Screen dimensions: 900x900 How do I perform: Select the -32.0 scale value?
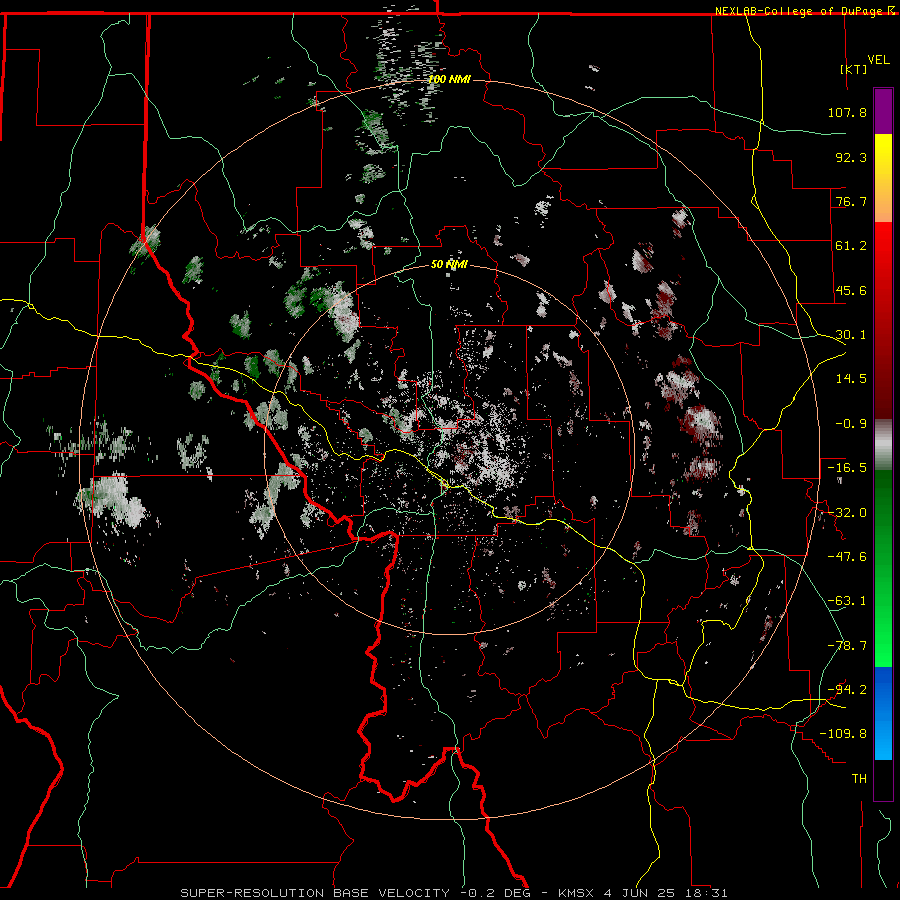pos(847,513)
